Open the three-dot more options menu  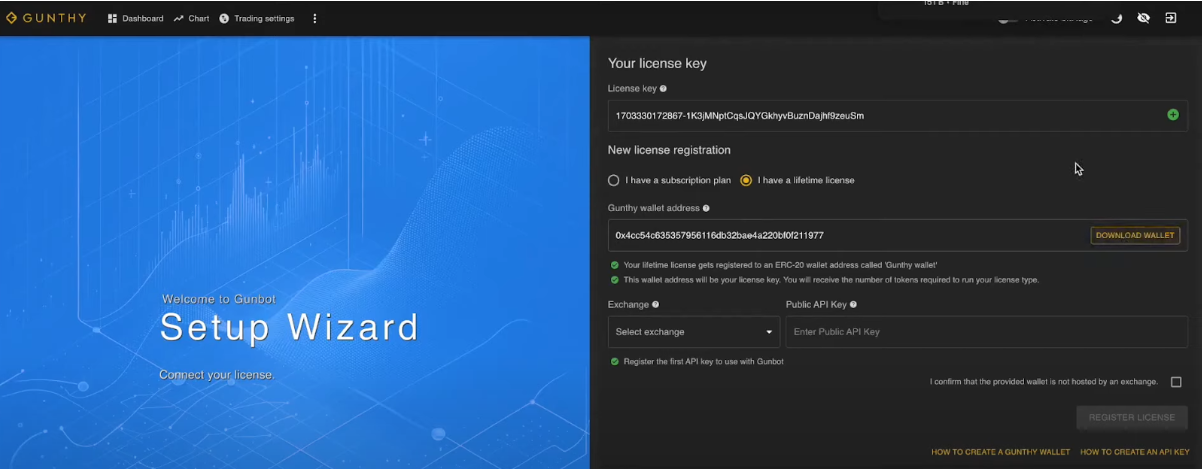pos(315,18)
